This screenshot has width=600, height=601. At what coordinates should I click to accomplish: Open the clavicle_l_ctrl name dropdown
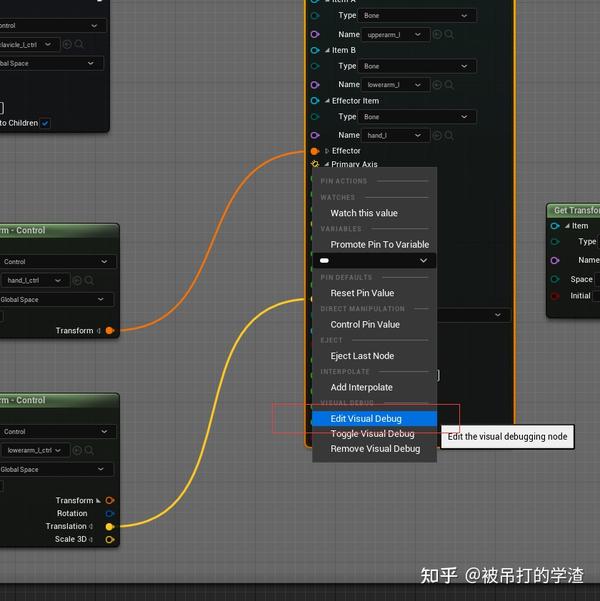tap(30, 44)
